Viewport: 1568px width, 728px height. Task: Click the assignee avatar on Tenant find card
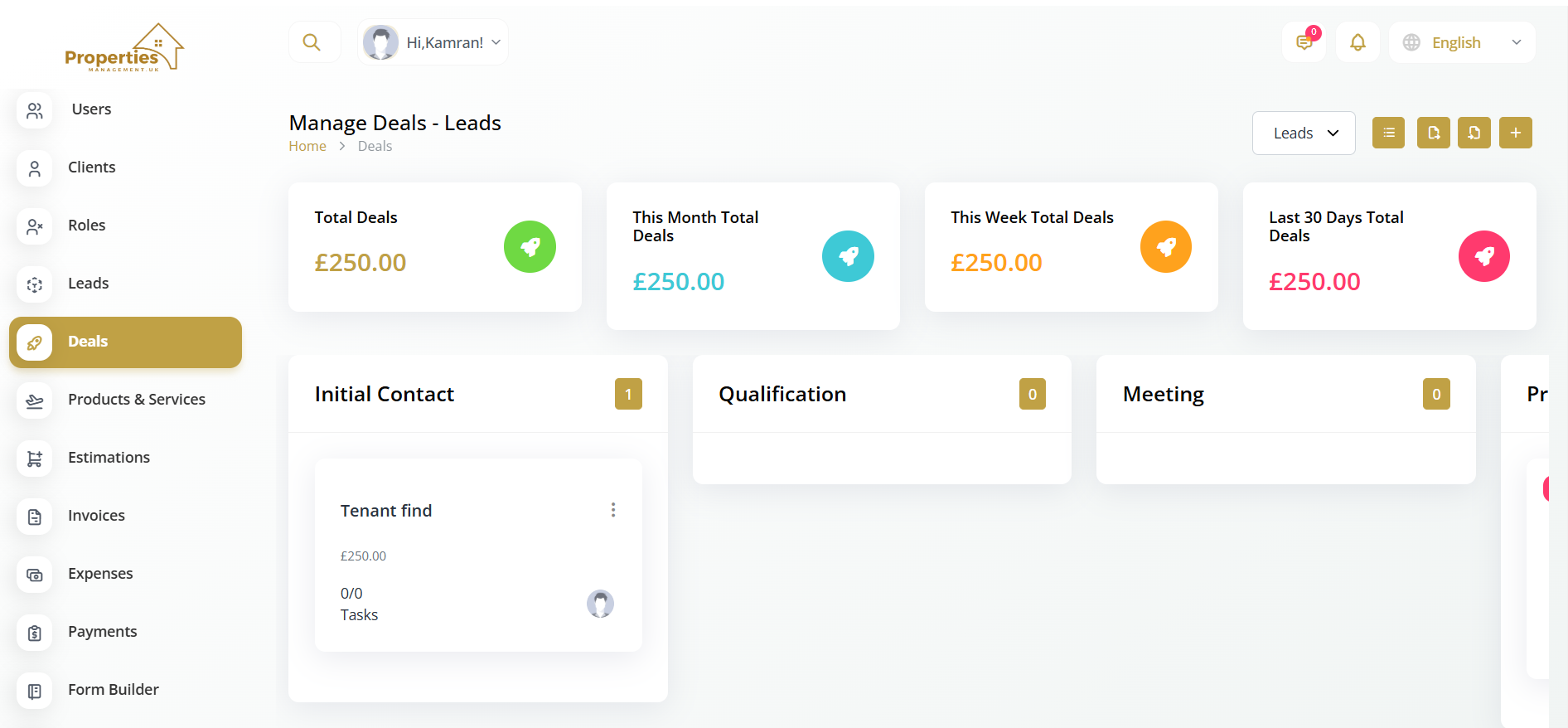[x=600, y=604]
